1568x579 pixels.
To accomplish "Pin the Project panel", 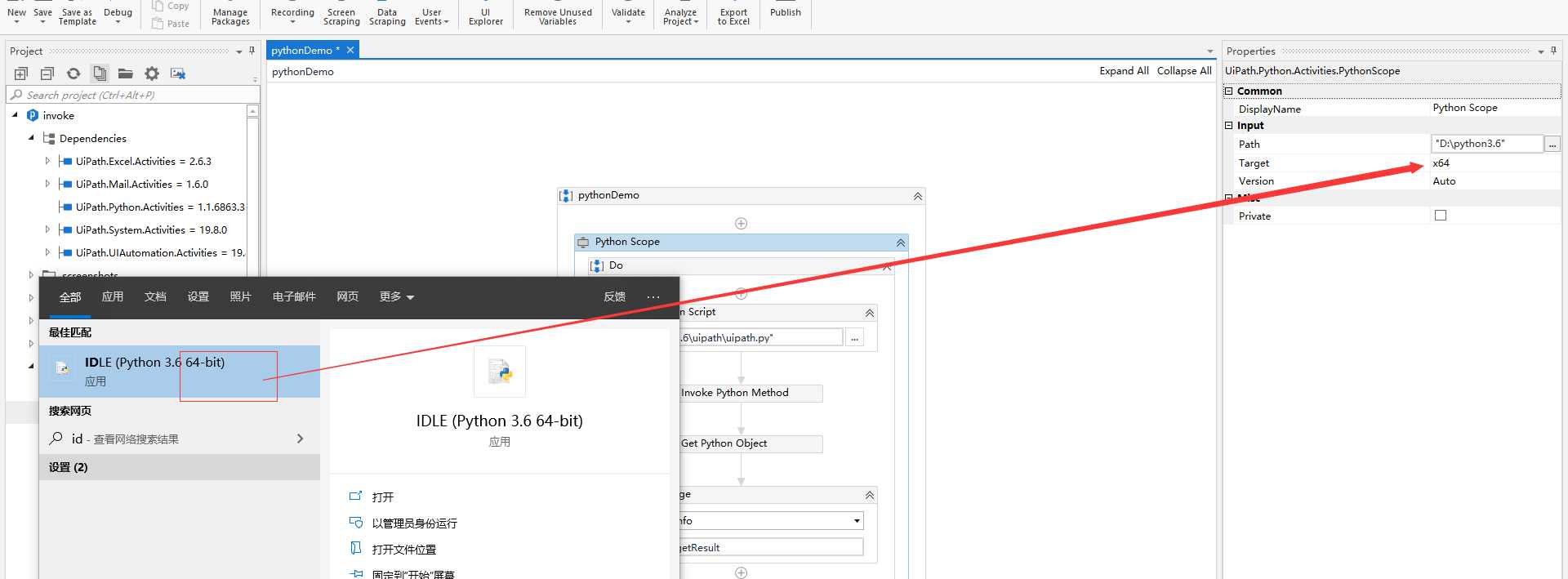I will click(x=252, y=51).
